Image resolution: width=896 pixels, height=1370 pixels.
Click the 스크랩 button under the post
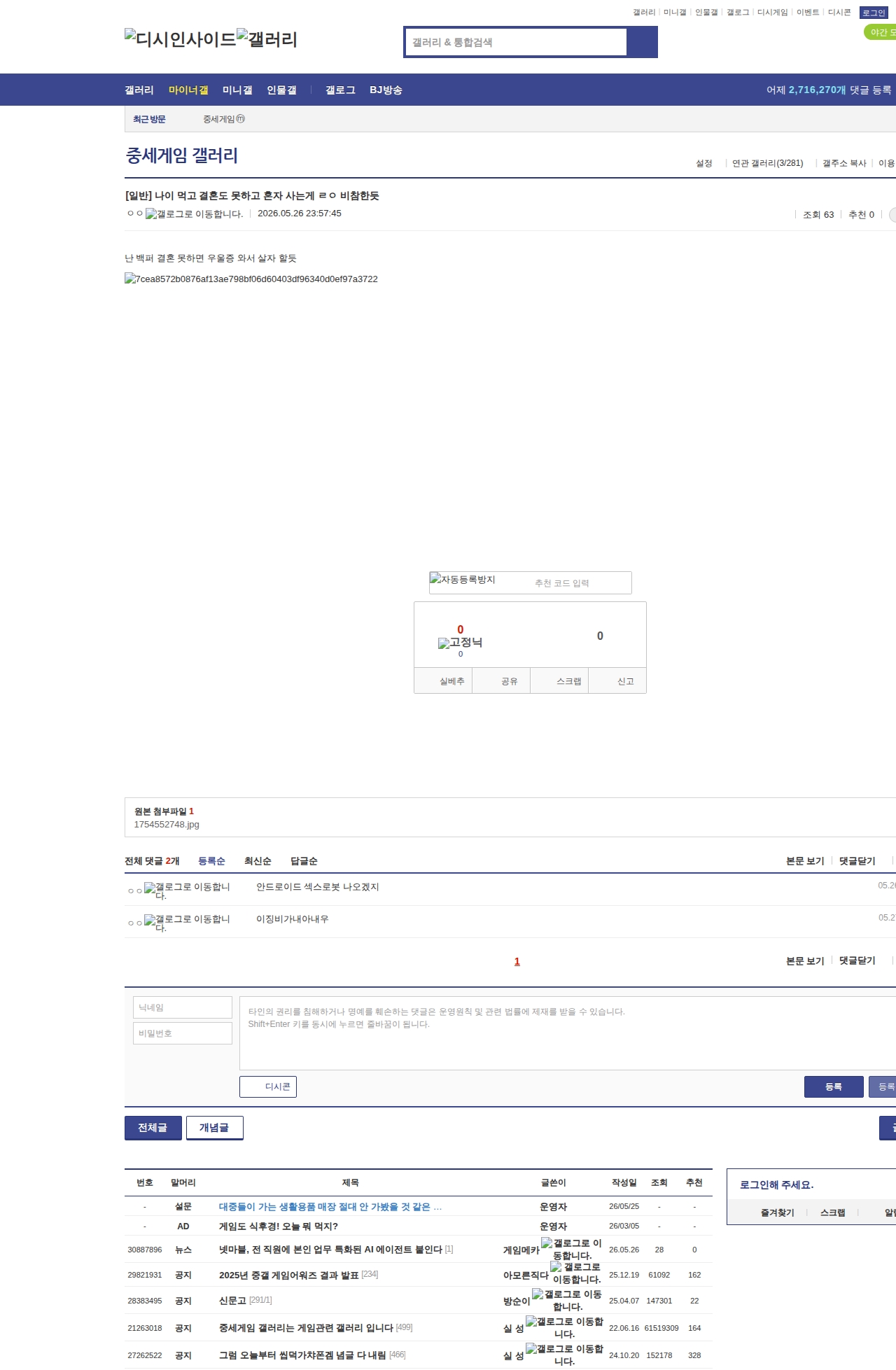click(559, 681)
